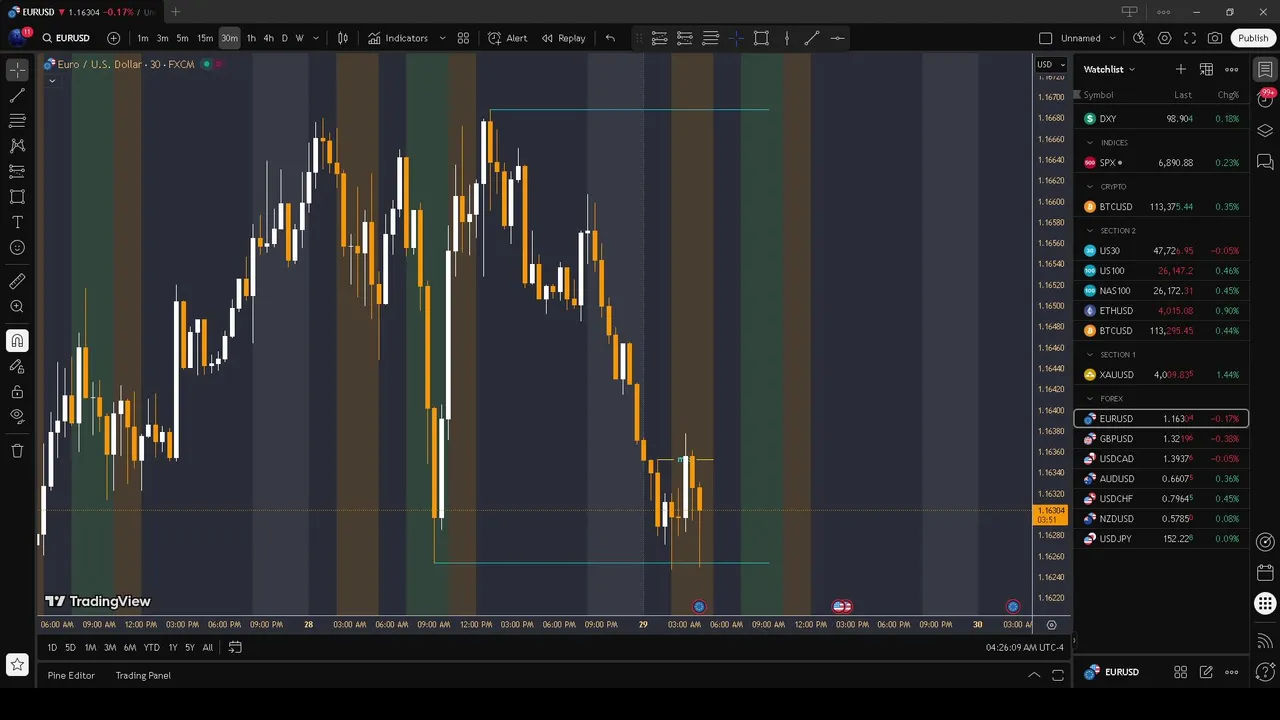The image size is (1280, 720).
Task: Toggle stay in drawing mode
Action: (x=17, y=366)
